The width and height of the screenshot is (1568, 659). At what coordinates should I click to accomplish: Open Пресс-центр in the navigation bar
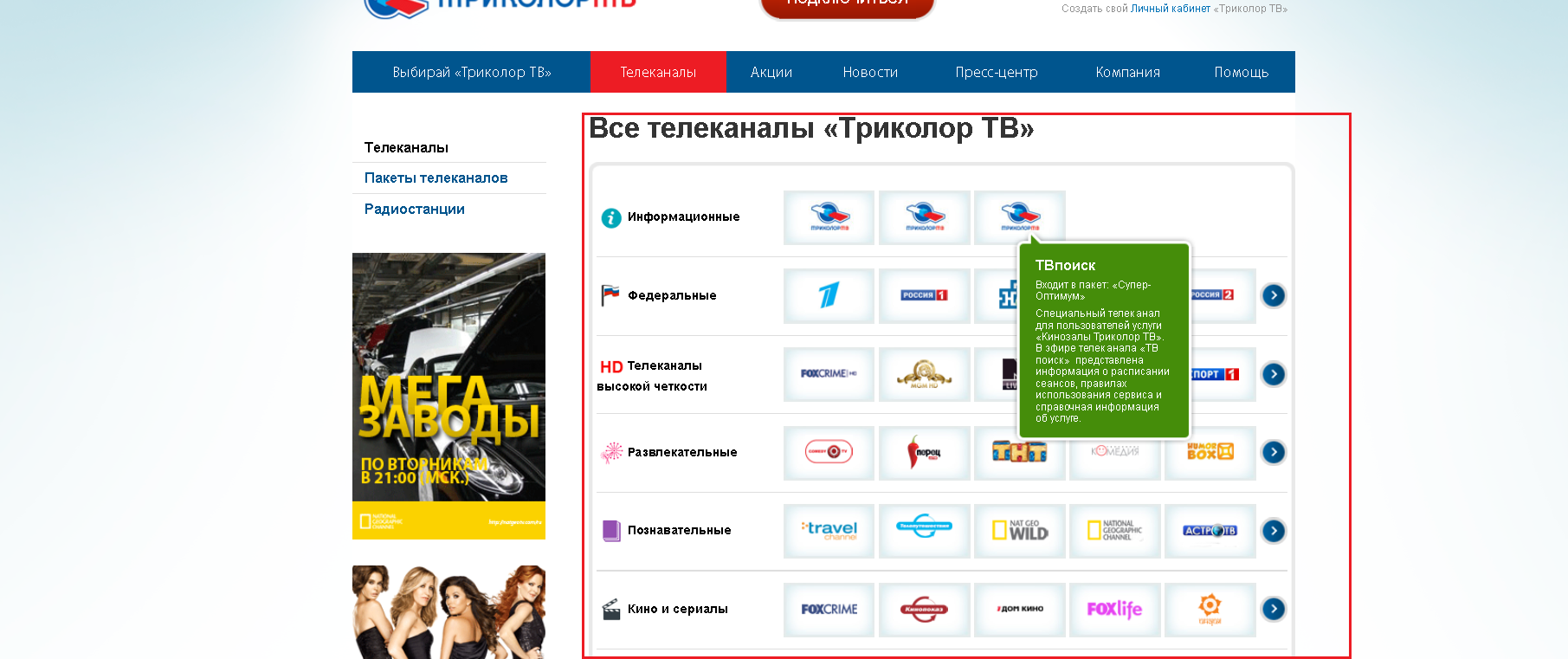(997, 72)
